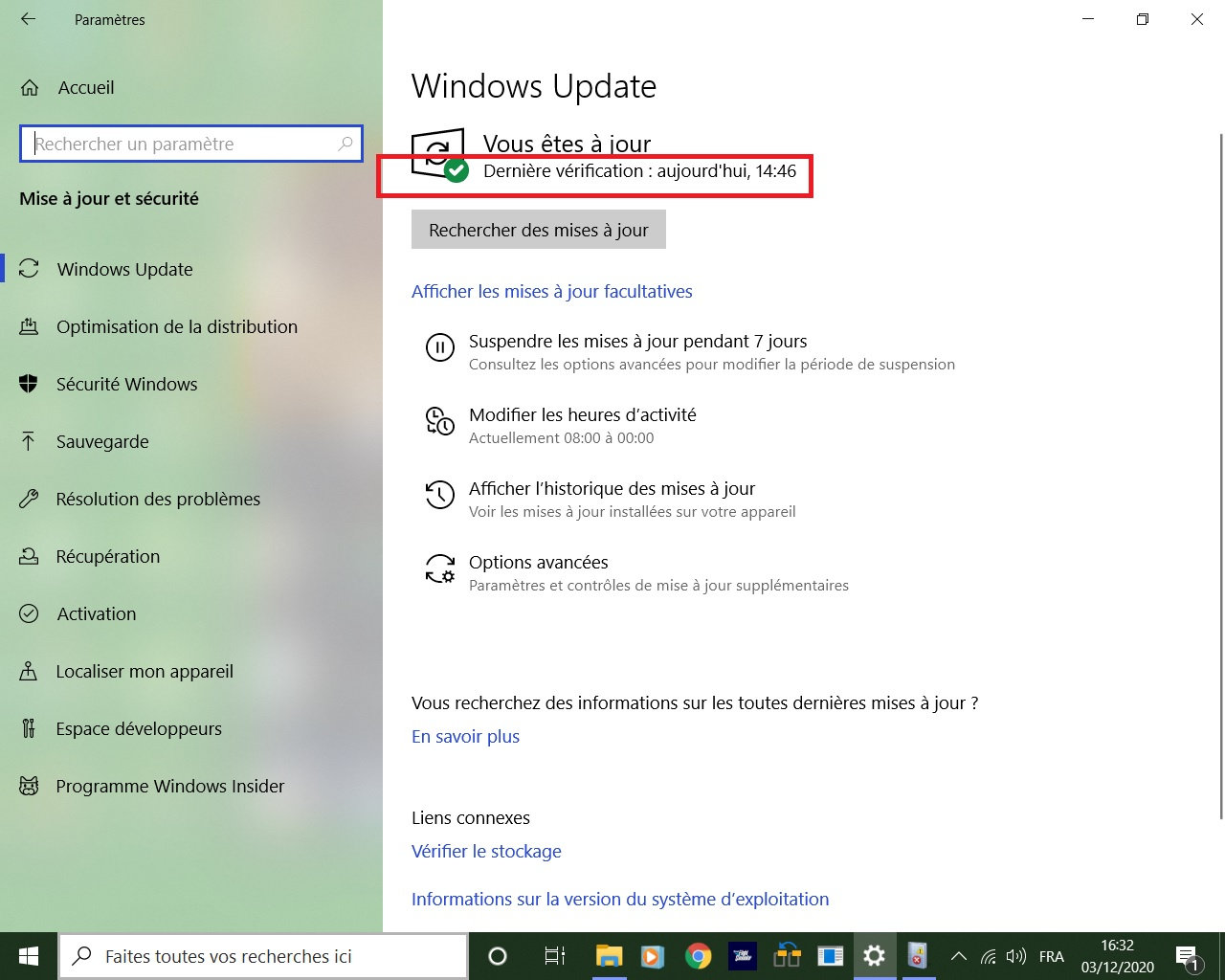The width and height of the screenshot is (1225, 980).
Task: Open Résolution des problèmes
Action: click(x=158, y=500)
